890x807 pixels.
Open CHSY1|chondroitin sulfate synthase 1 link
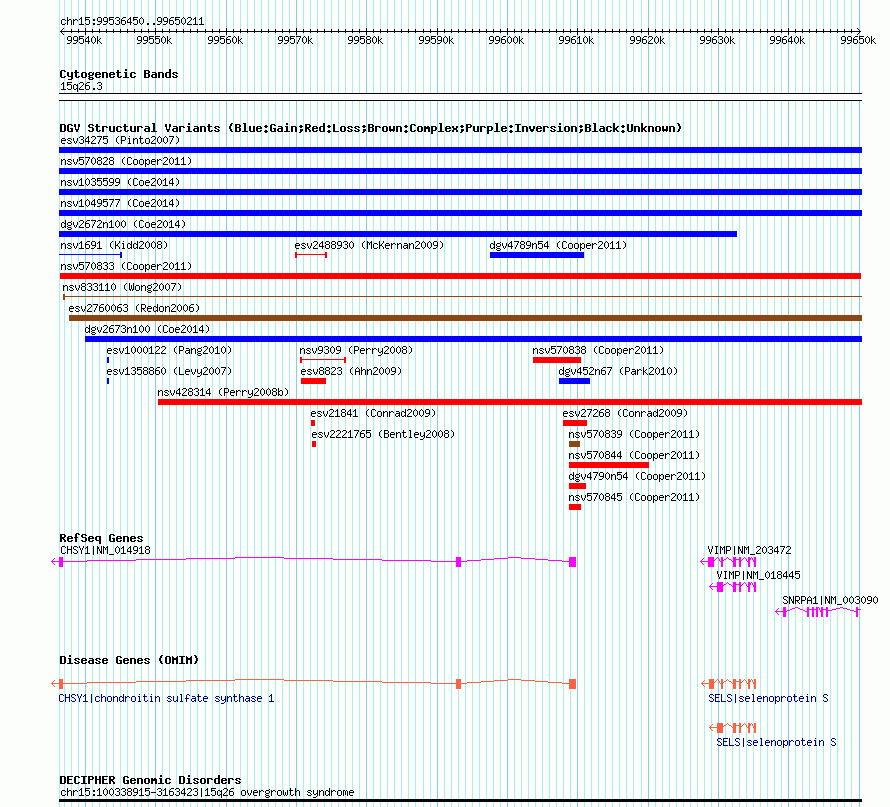coord(166,698)
